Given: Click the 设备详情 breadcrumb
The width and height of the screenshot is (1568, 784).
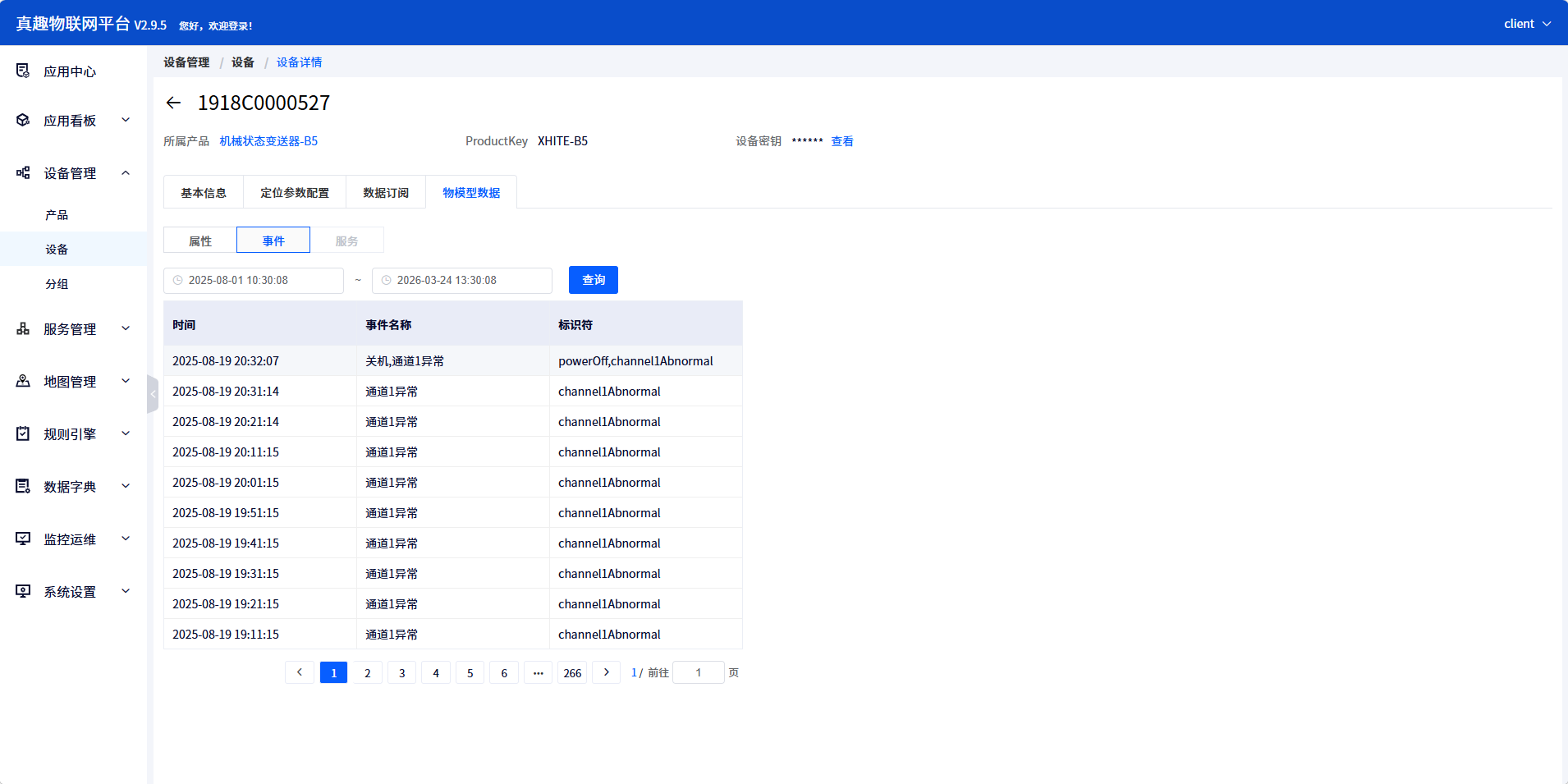Looking at the screenshot, I should 299,62.
